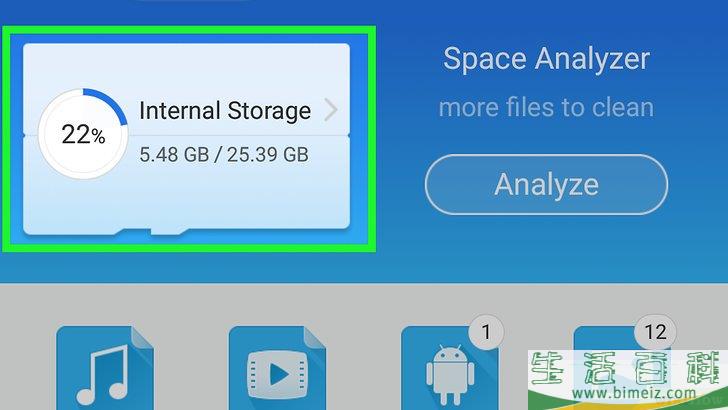Tap the notification badge showing 12
Screen dimensions: 728x410
655,332
